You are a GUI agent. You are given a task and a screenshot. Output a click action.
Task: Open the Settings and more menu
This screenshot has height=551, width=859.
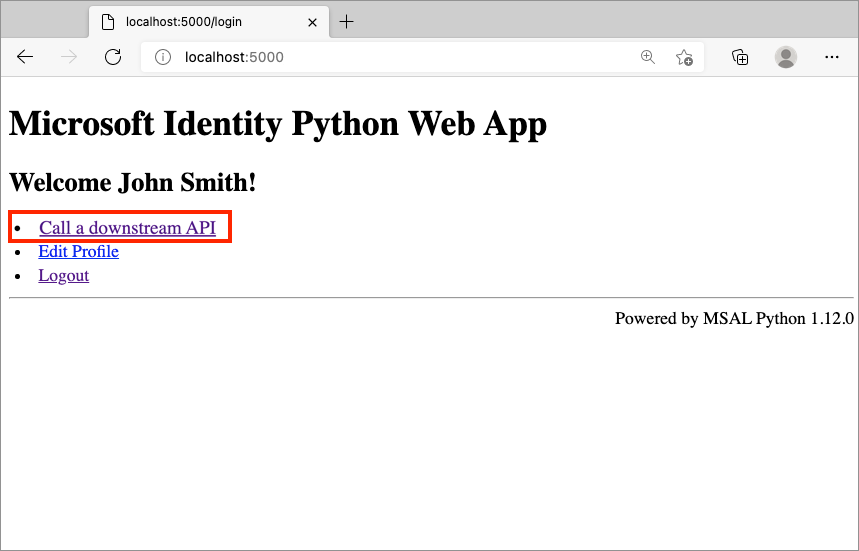pos(831,57)
